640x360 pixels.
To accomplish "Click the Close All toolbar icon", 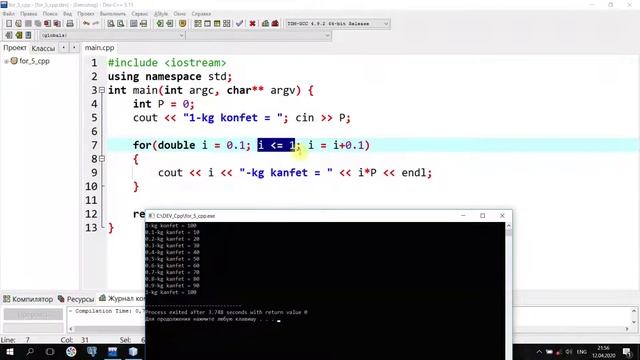I will click(57, 24).
